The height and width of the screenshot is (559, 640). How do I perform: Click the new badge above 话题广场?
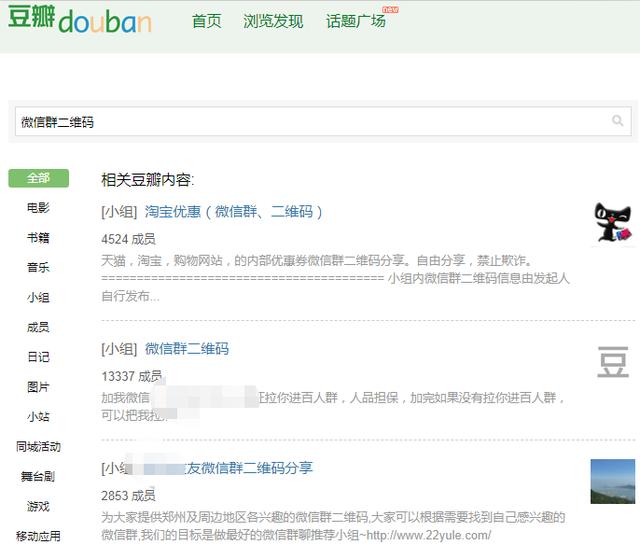tap(390, 9)
